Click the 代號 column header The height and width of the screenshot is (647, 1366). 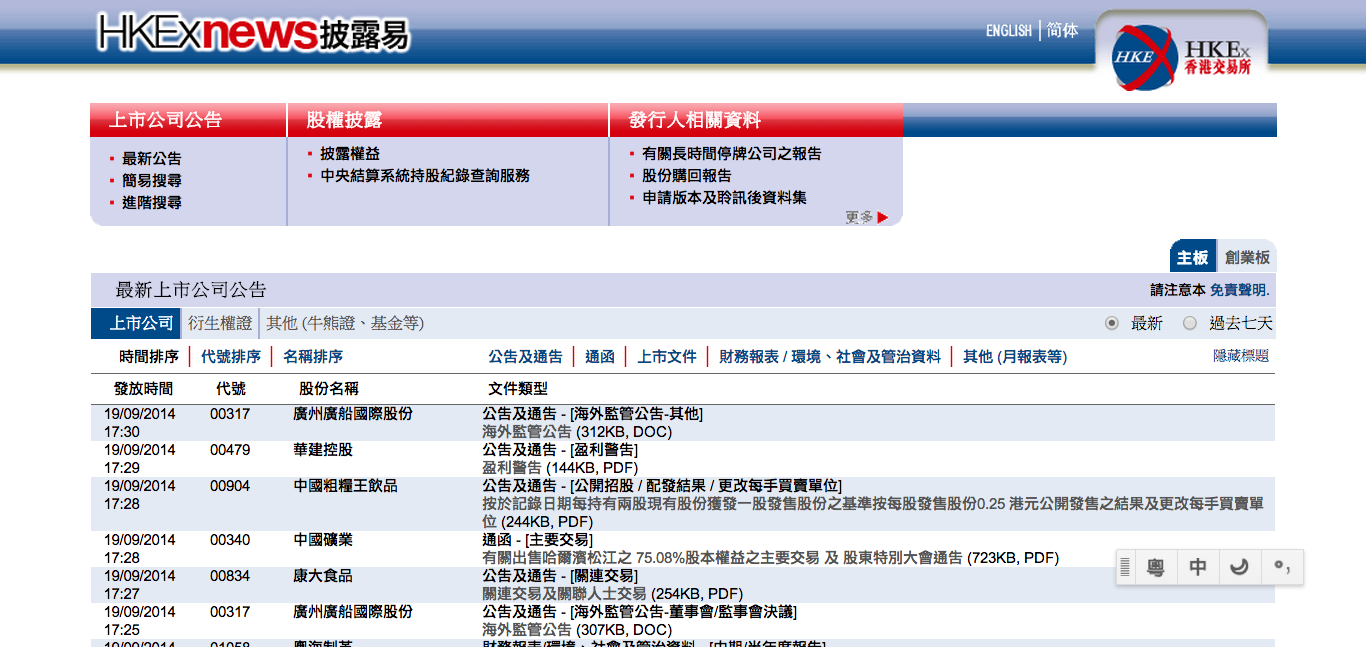tap(231, 389)
